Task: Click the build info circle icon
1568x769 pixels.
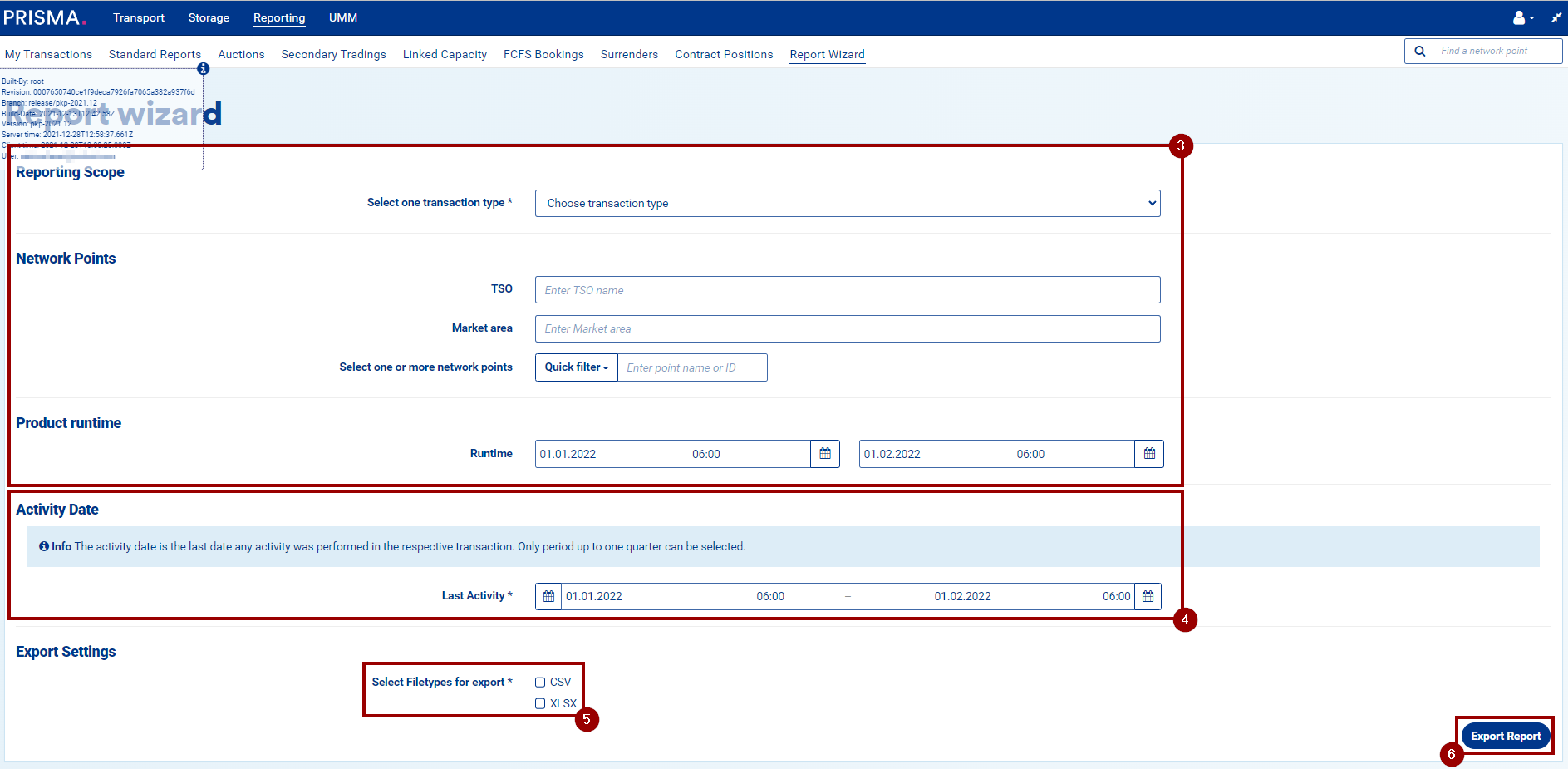Action: pyautogui.click(x=203, y=69)
